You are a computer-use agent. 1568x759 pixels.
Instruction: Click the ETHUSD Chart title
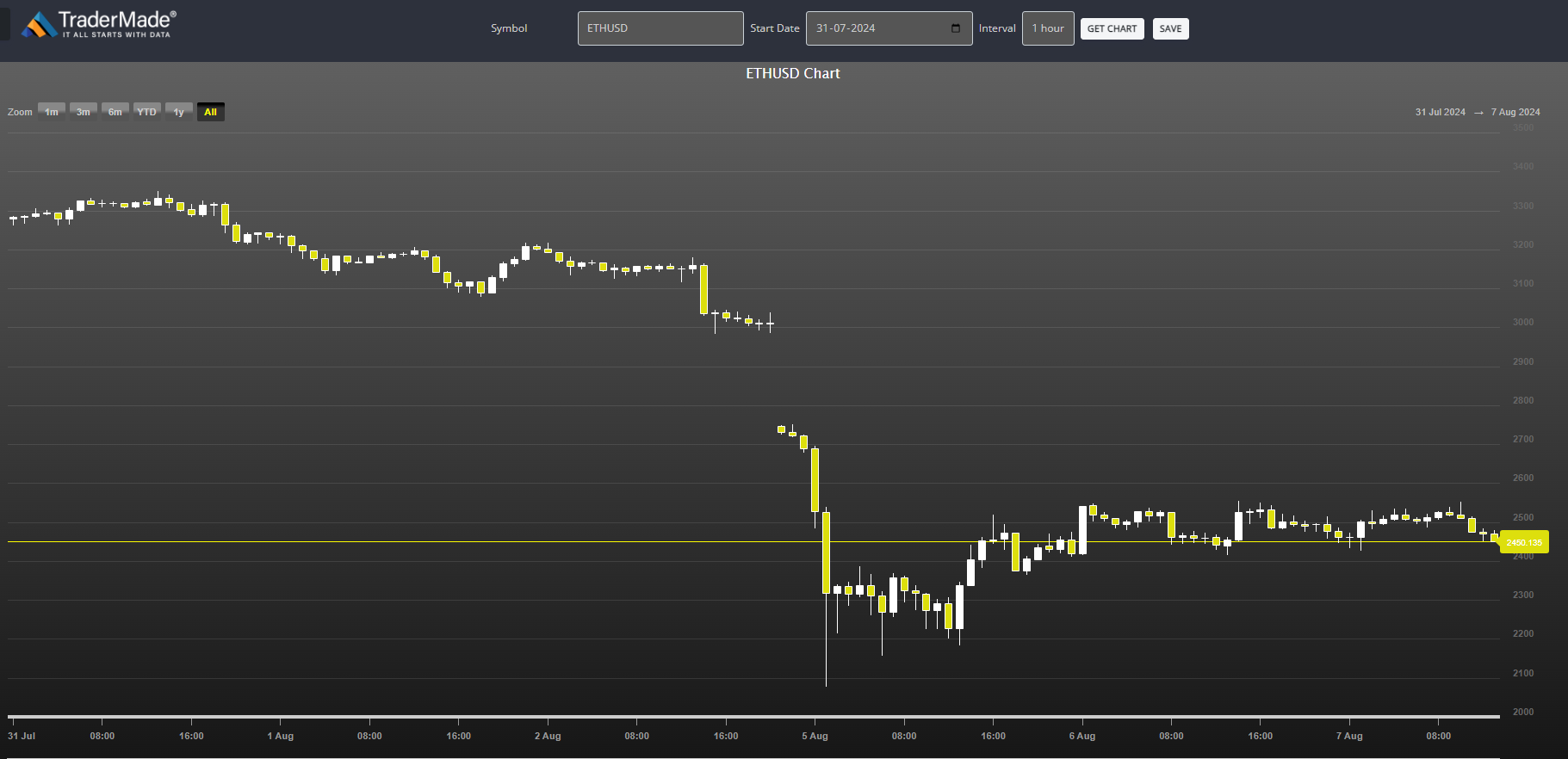tap(793, 74)
